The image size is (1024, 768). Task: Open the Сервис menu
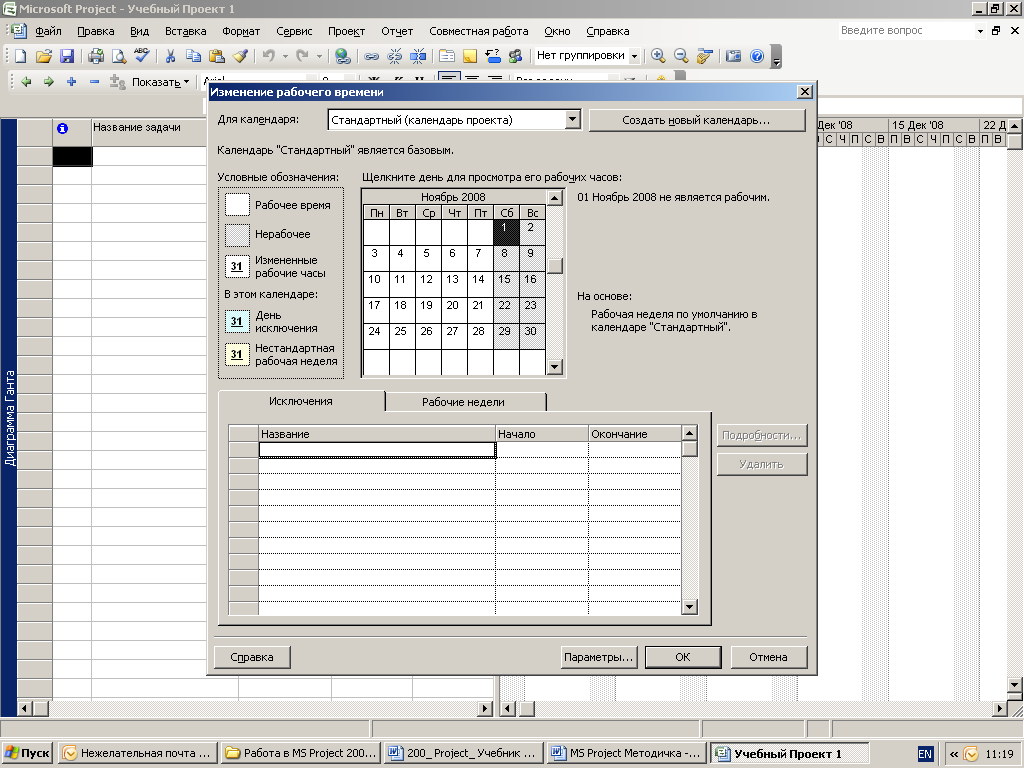point(294,31)
